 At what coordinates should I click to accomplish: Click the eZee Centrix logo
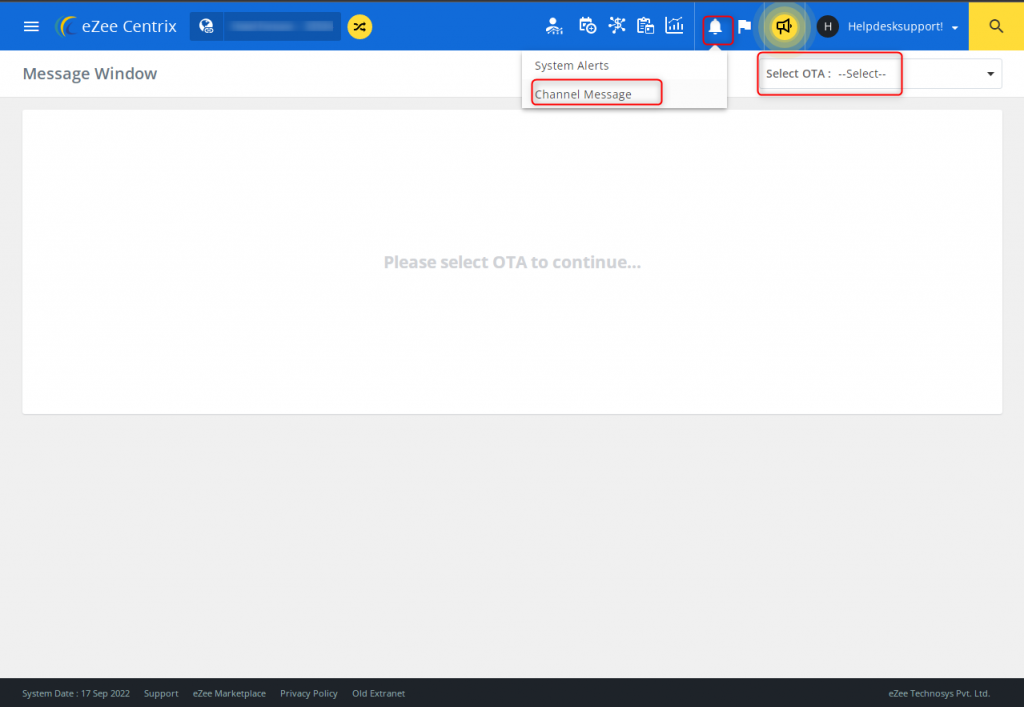[x=116, y=27]
